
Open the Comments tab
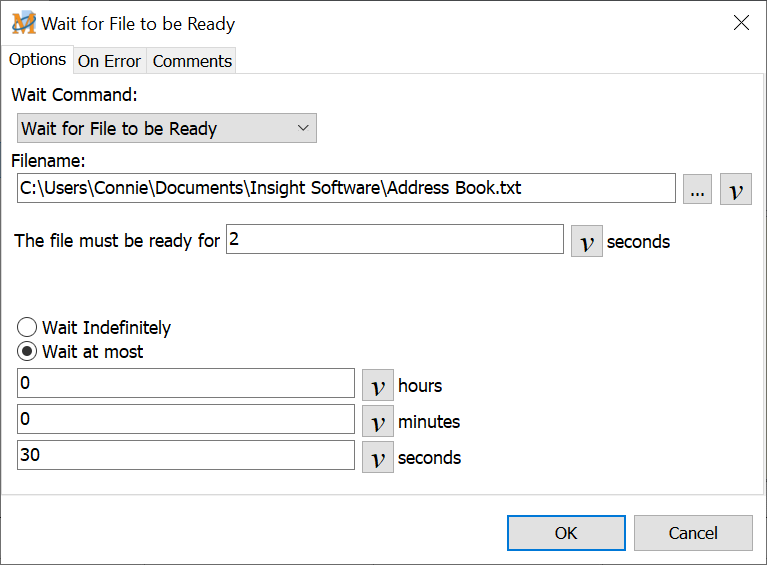192,61
